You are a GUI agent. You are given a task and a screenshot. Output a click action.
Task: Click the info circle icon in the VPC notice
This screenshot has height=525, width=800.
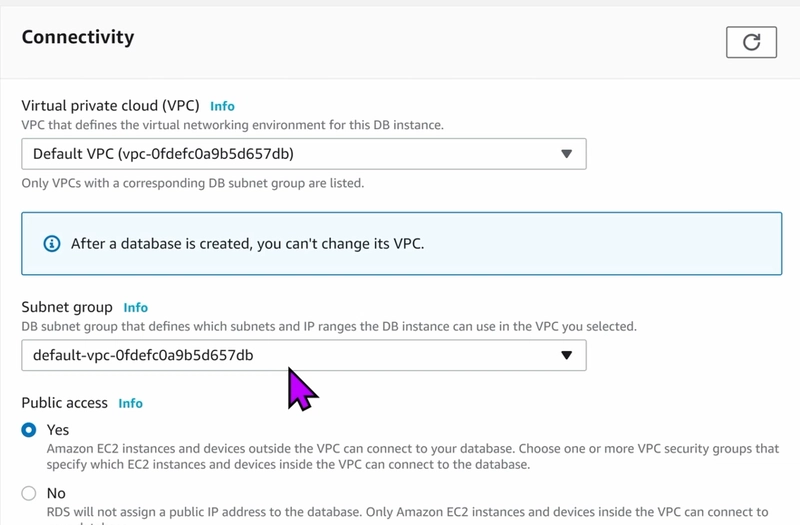click(x=52, y=244)
